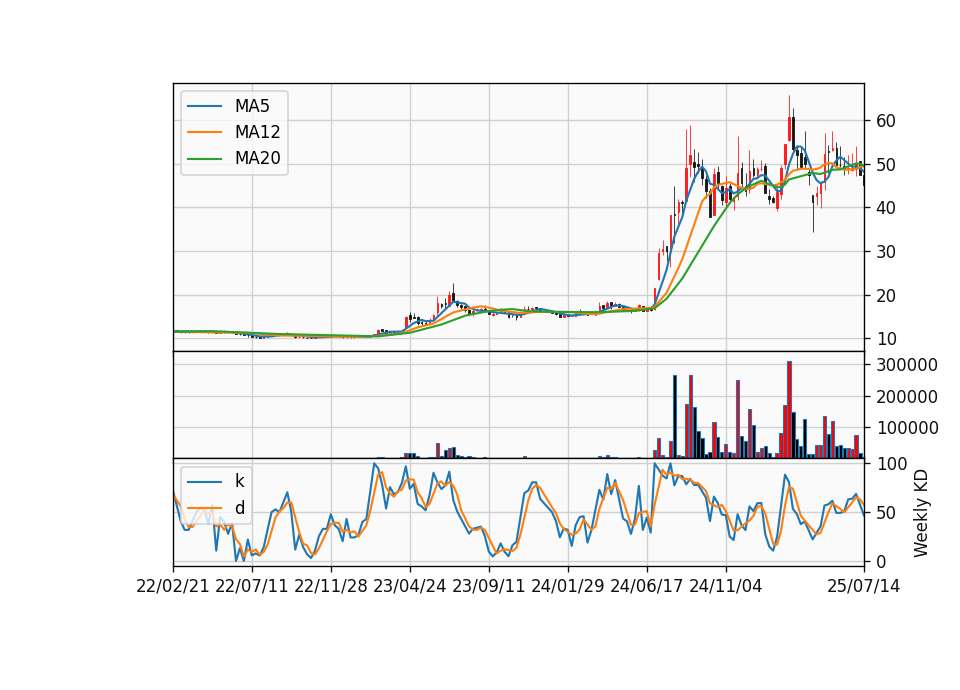Click the blue MA5 legend line sample
960x690 pixels.
click(204, 107)
